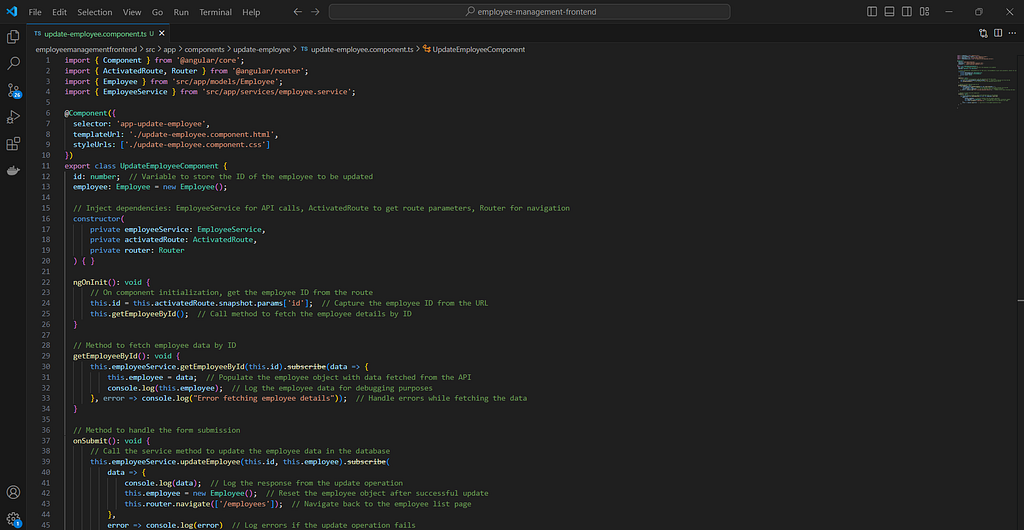The image size is (1024, 530).
Task: Click line number 22 in gutter
Action: click(45, 282)
